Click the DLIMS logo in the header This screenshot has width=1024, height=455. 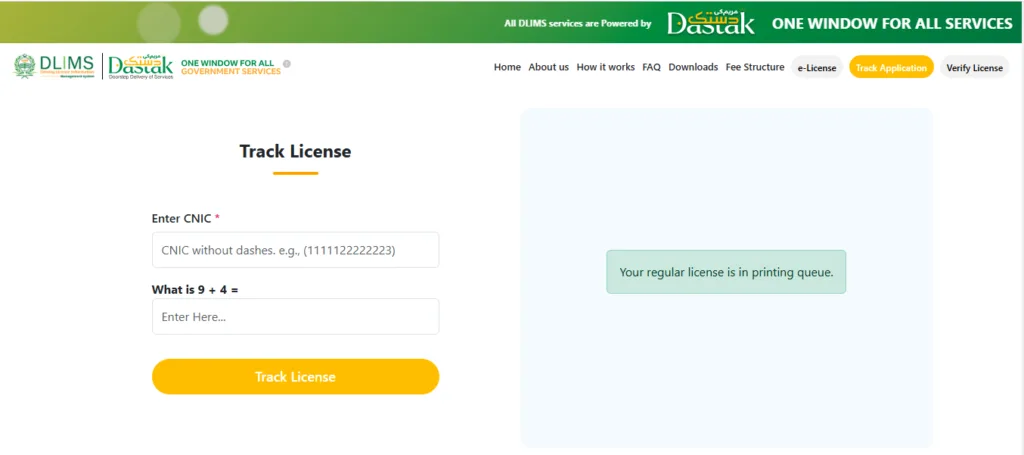pos(54,66)
